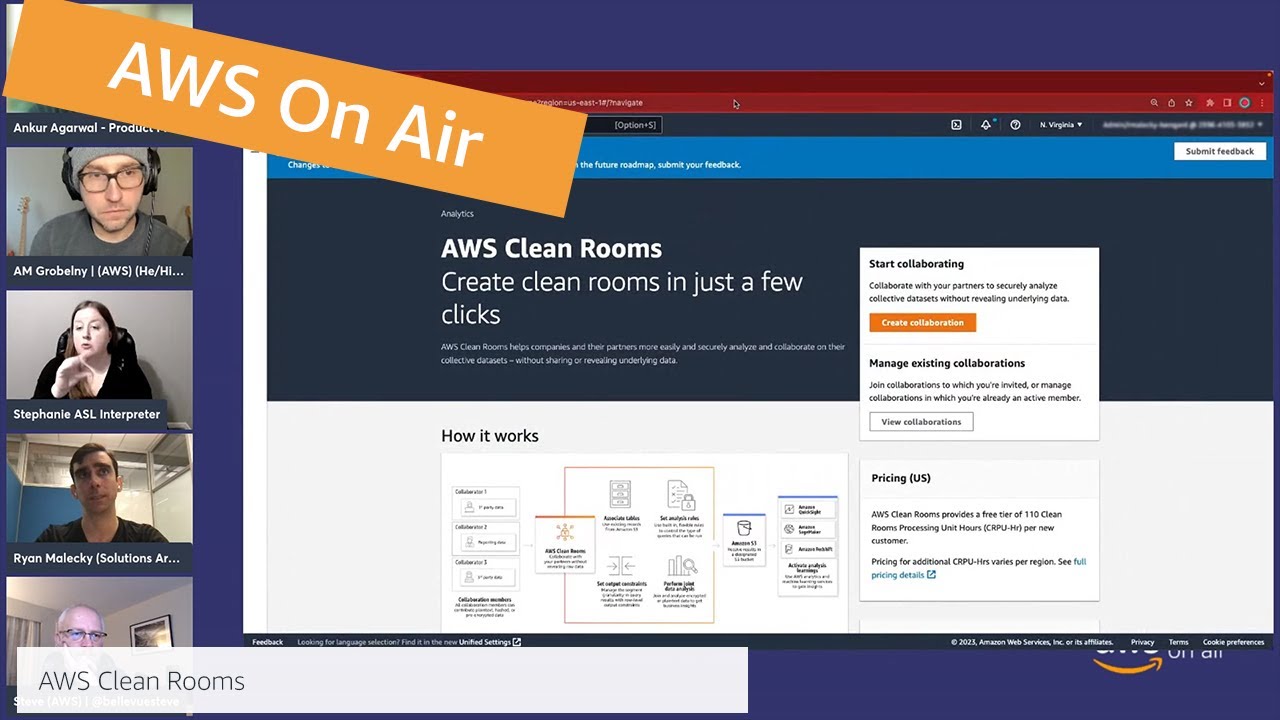Click the View collaborations button

click(x=921, y=422)
